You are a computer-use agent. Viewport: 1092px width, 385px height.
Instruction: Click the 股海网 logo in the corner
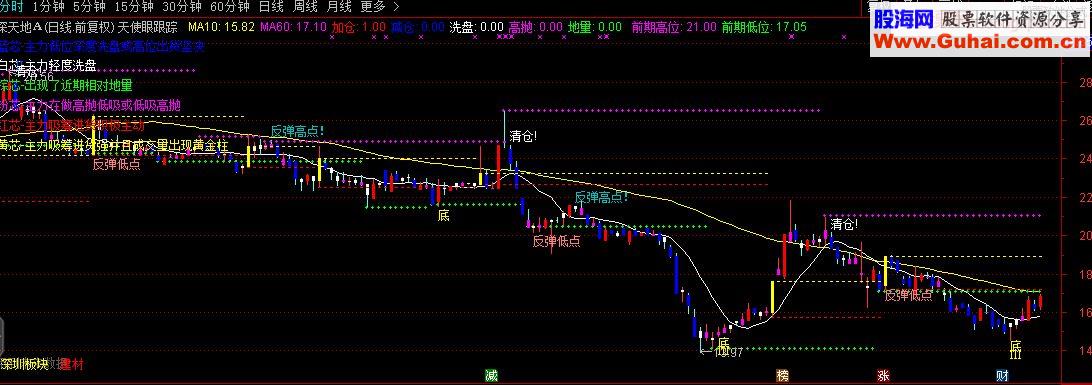[x=903, y=19]
